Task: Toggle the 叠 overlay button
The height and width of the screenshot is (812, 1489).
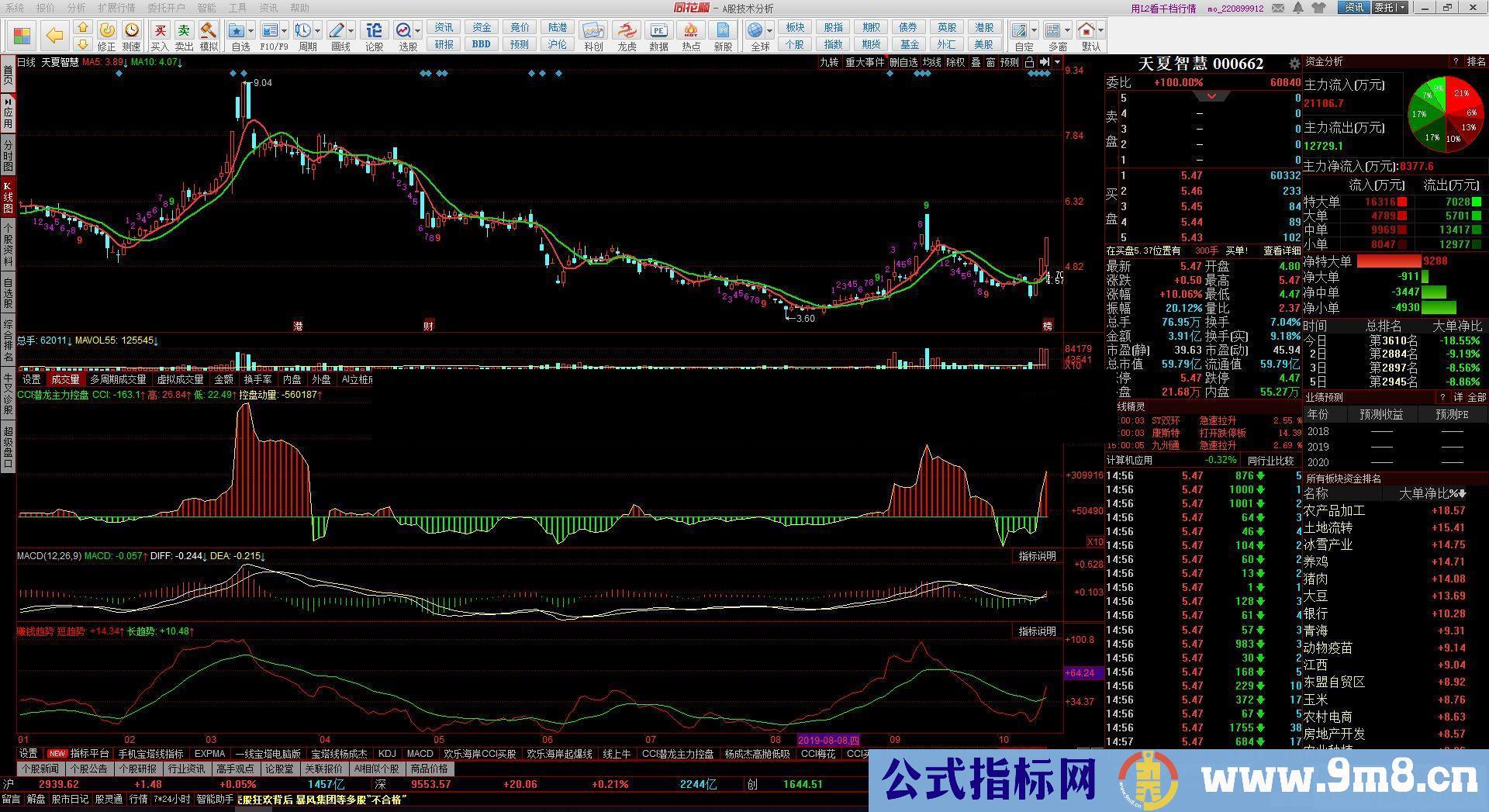Action: click(976, 62)
